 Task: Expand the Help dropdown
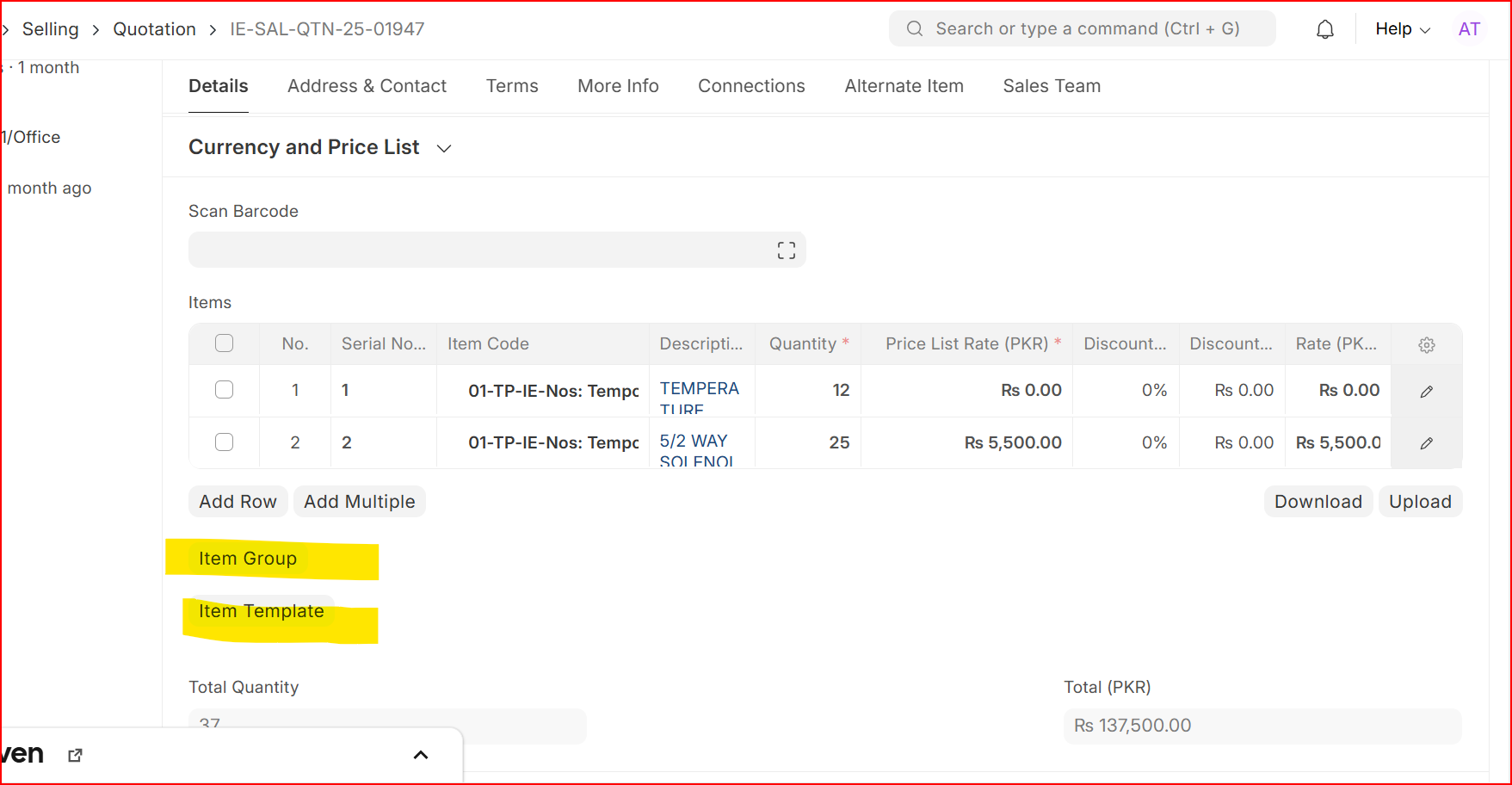[x=1401, y=28]
